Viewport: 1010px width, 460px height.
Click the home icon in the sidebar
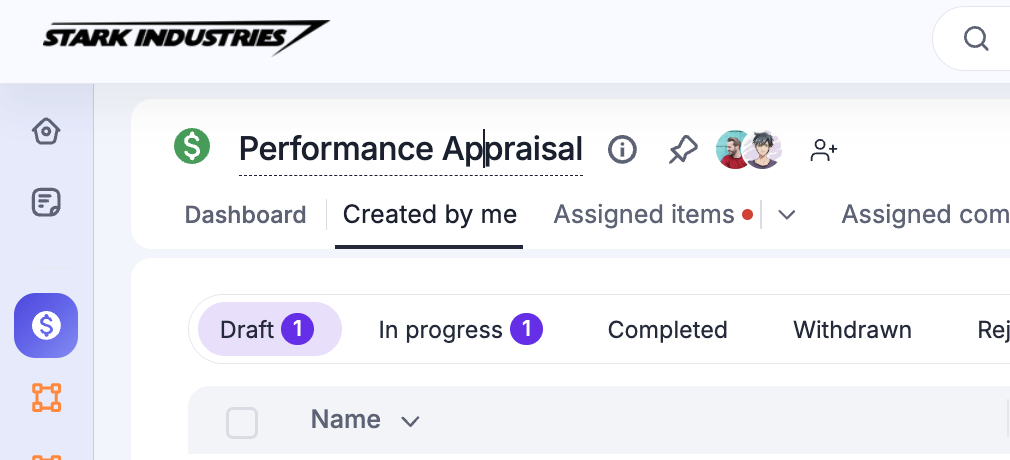[x=46, y=131]
